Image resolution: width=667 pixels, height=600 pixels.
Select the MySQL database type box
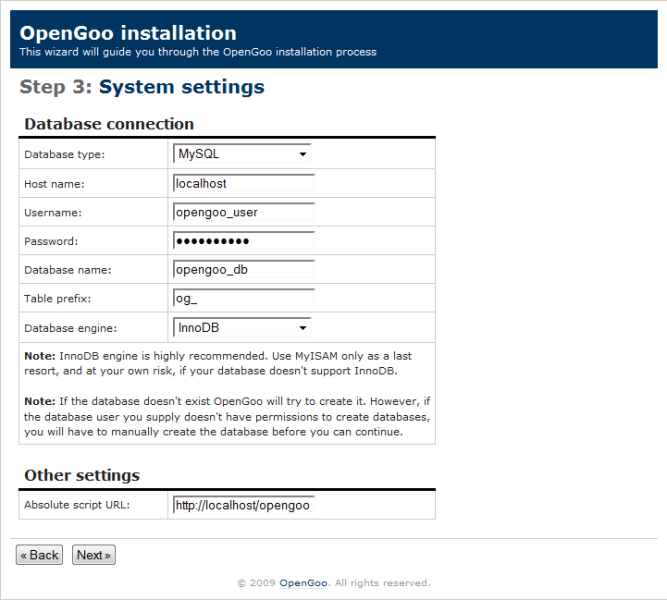point(242,154)
